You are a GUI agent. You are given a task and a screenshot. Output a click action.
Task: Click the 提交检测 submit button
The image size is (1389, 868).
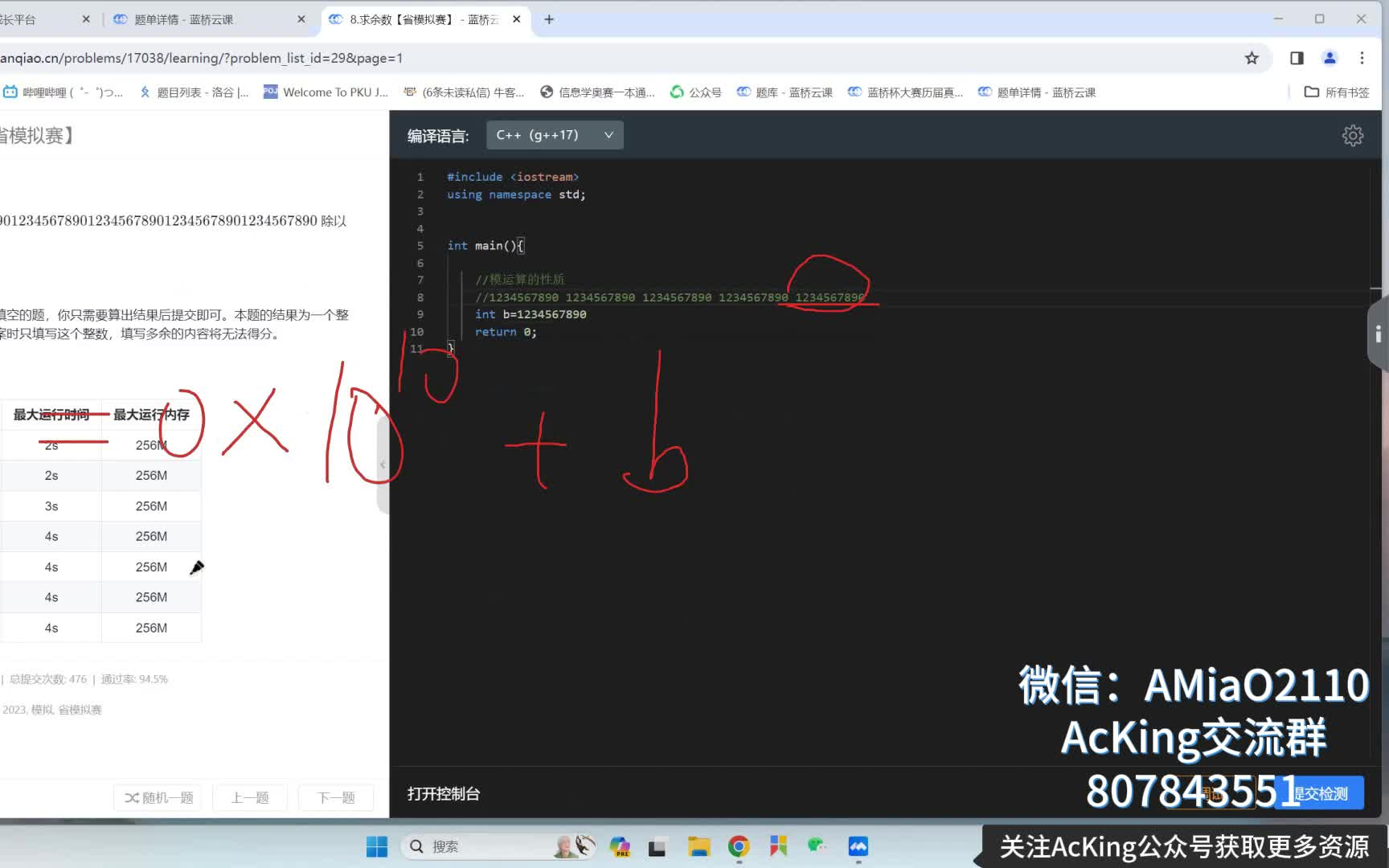pos(1318,793)
